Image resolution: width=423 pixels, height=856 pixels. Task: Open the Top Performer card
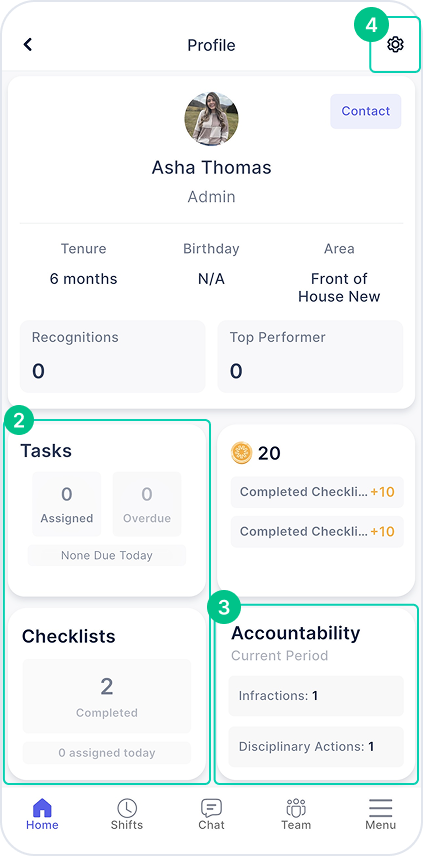click(x=310, y=356)
